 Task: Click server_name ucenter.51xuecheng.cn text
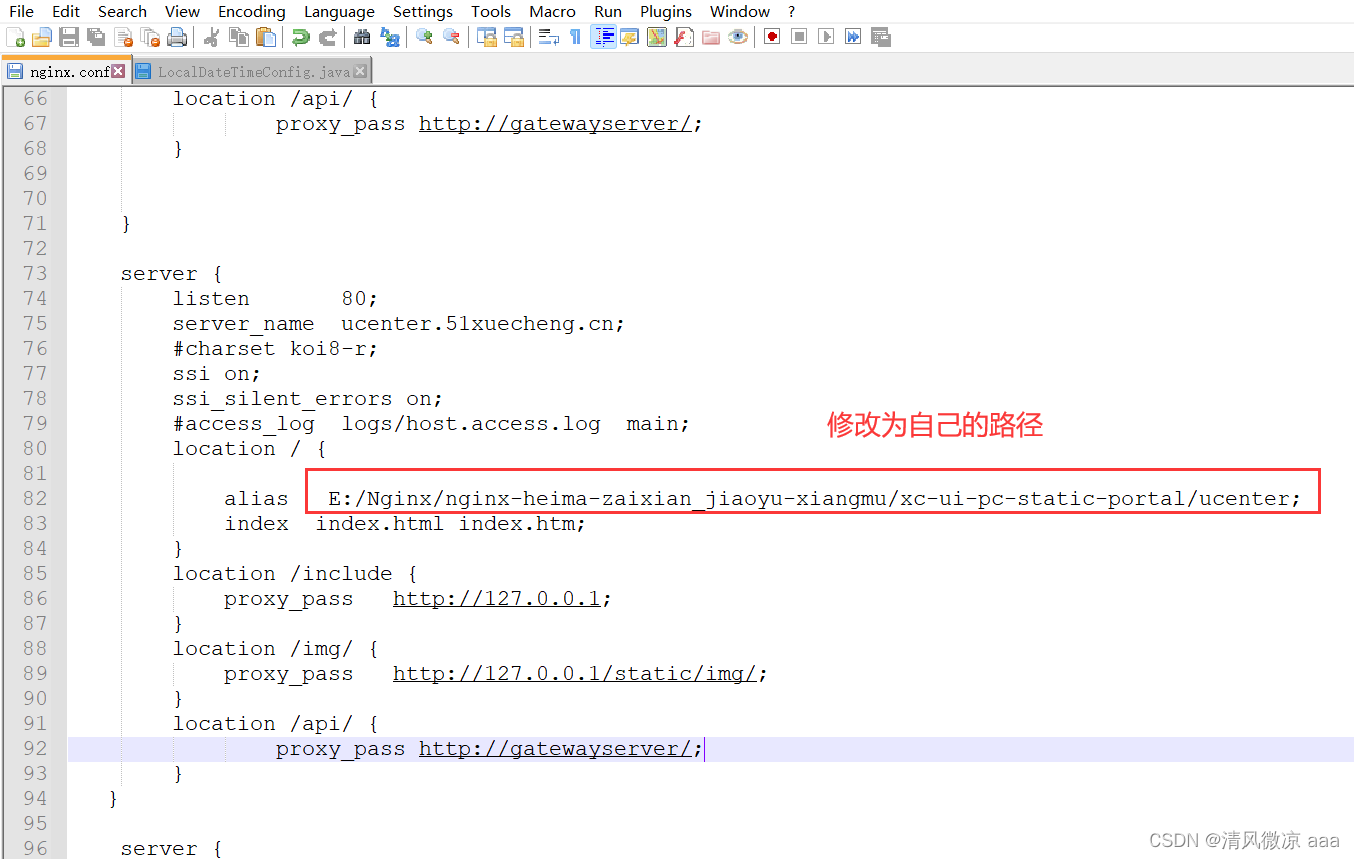(x=399, y=324)
